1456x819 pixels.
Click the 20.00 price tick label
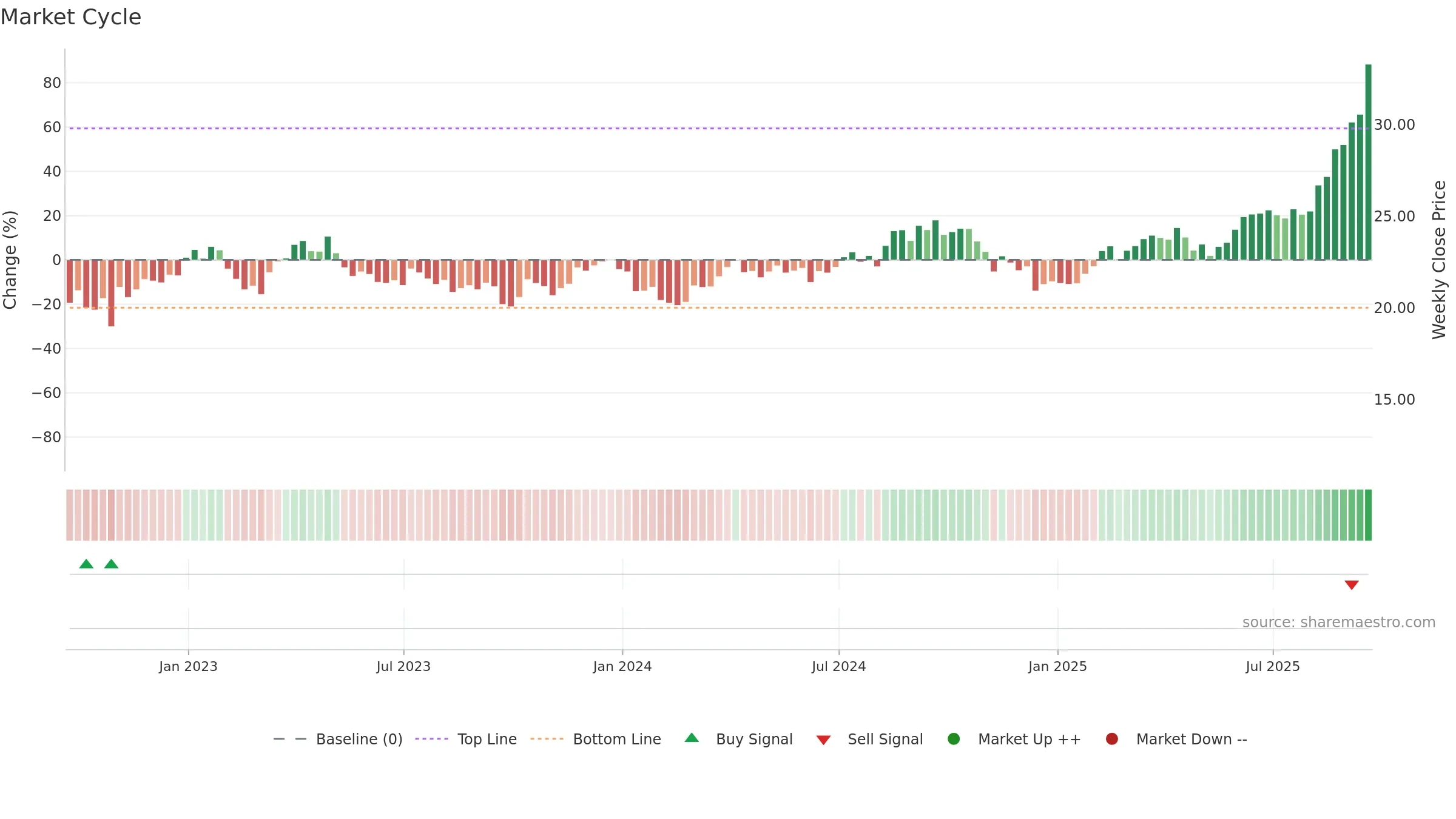pyautogui.click(x=1395, y=308)
